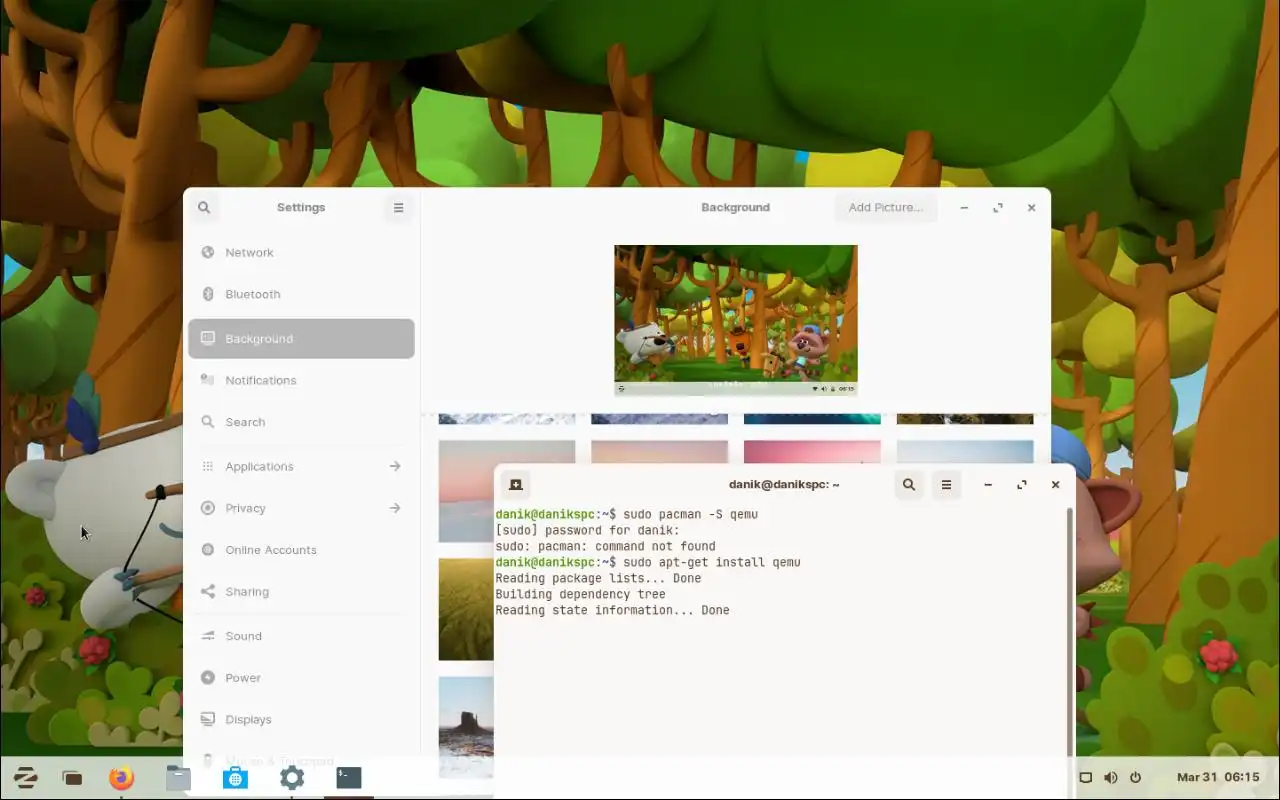The height and width of the screenshot is (800, 1280).
Task: Click the Add Picture button
Action: point(885,207)
